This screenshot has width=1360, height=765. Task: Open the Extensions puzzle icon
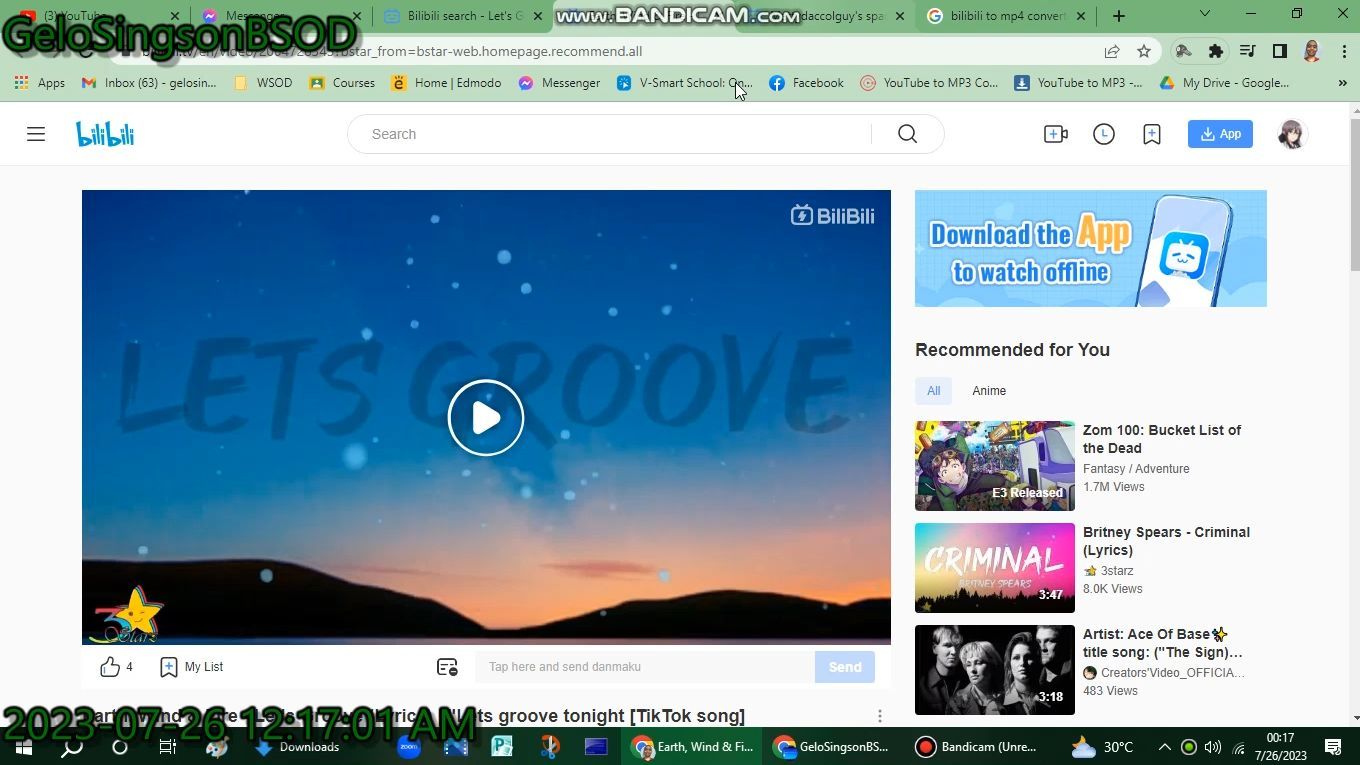(1216, 51)
